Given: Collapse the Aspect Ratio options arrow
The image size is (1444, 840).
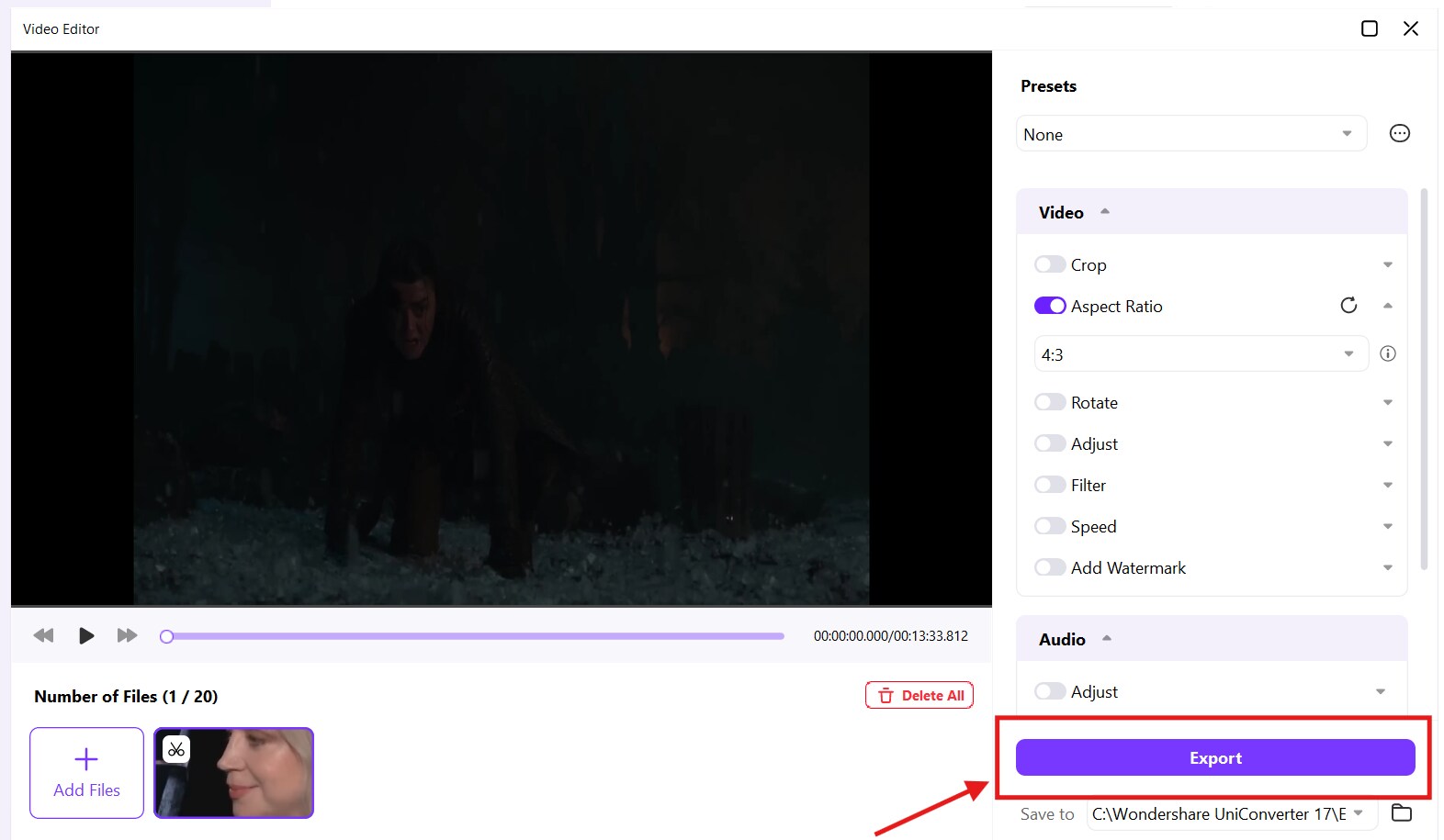Looking at the screenshot, I should point(1388,306).
